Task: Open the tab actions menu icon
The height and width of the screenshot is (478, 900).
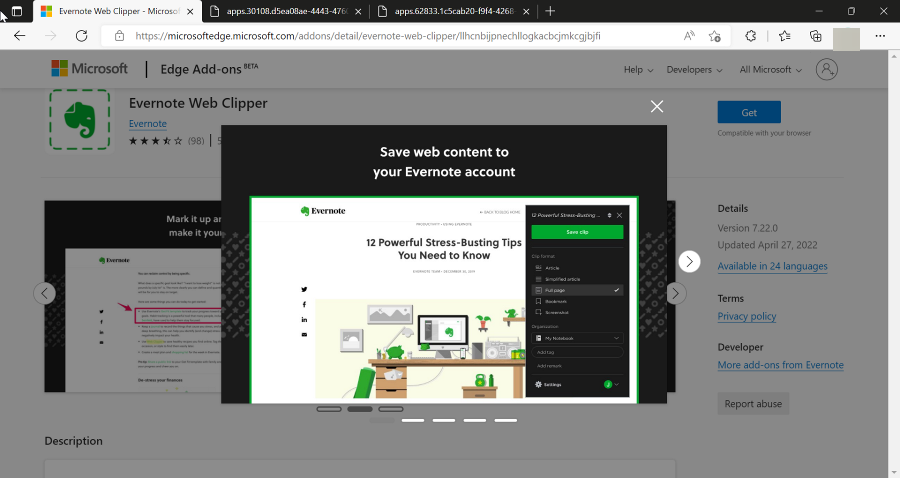Action: [x=17, y=11]
